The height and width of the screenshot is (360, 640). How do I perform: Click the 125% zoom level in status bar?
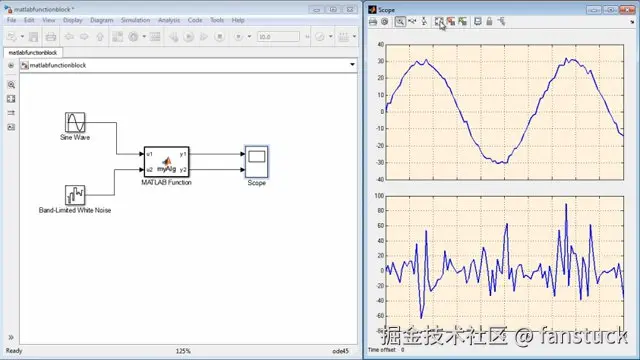click(x=183, y=351)
